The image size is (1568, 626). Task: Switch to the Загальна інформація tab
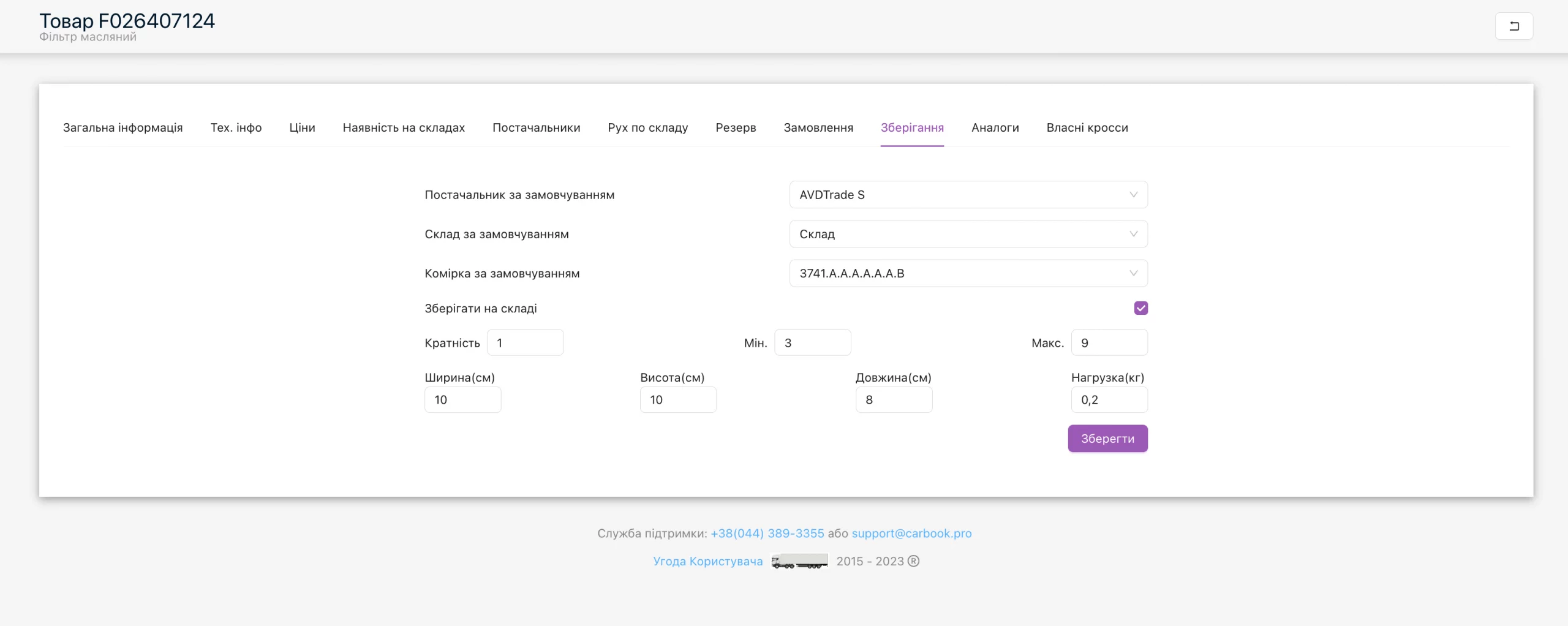[x=123, y=127]
